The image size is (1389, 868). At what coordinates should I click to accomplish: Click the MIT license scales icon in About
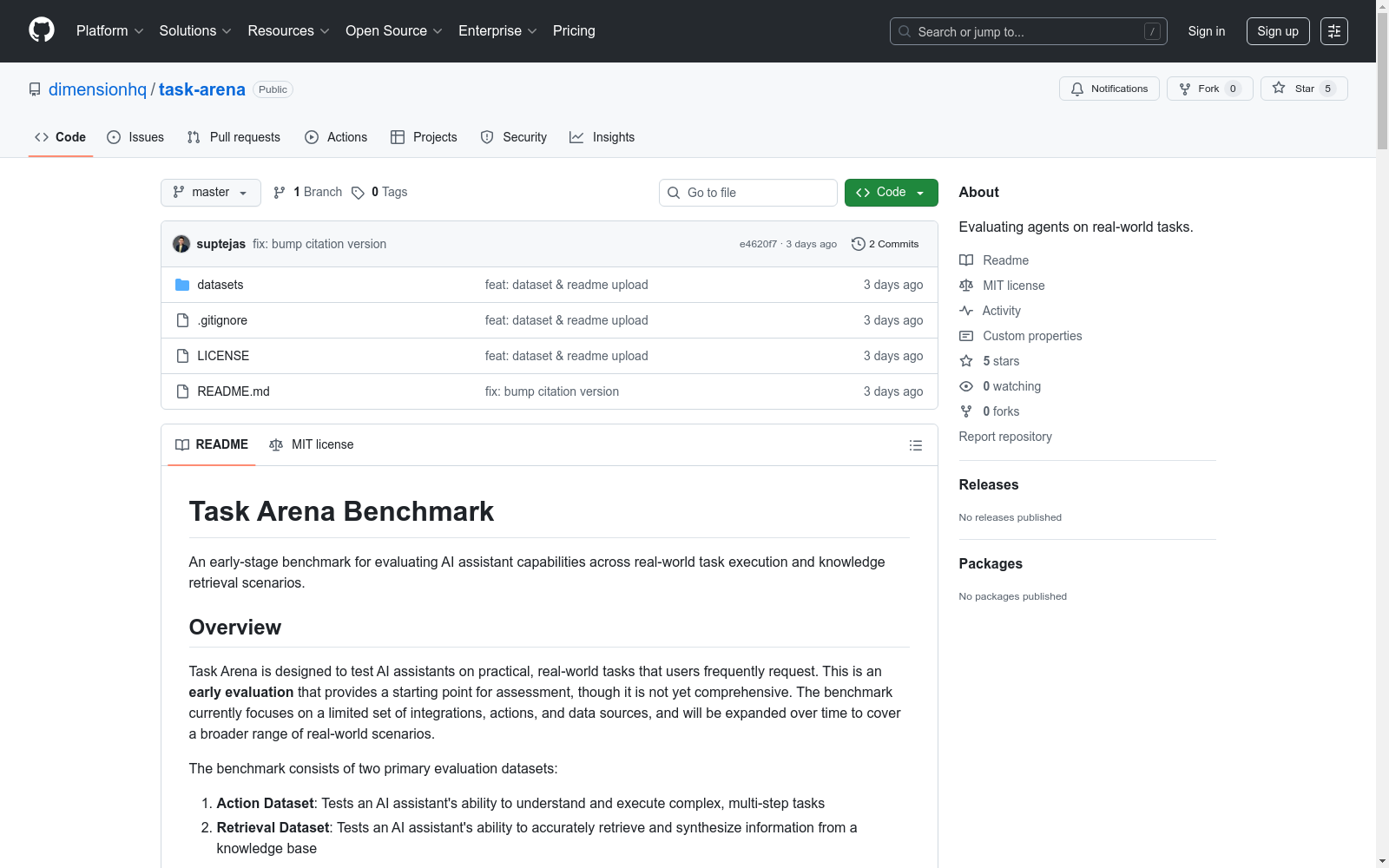click(966, 286)
